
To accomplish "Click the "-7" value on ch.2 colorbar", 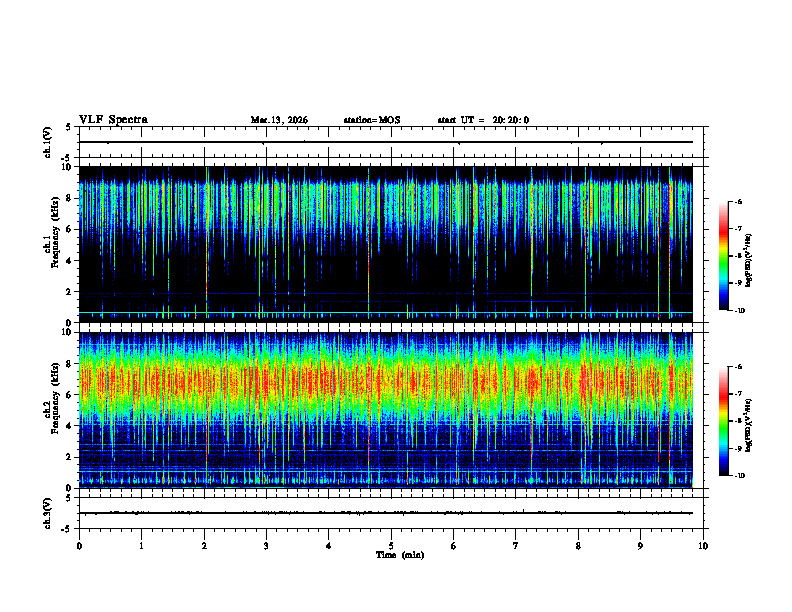I will coord(738,394).
